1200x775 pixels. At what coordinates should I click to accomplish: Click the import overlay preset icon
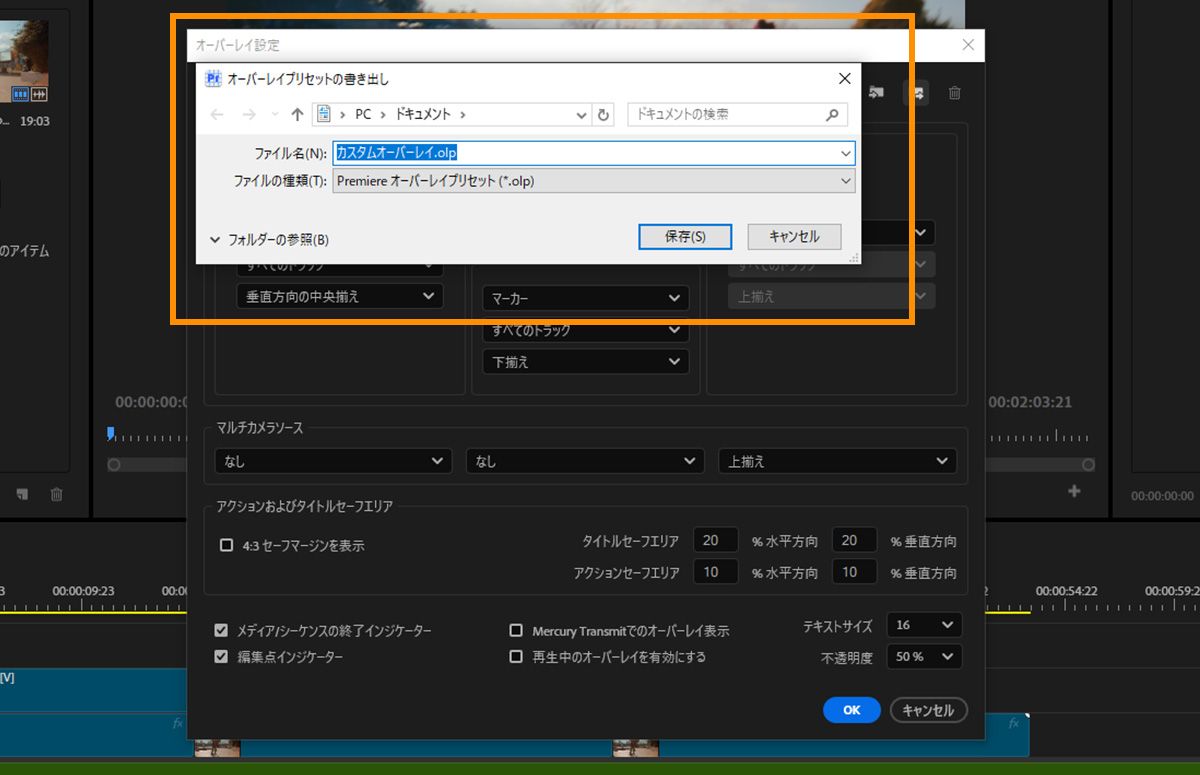[876, 93]
